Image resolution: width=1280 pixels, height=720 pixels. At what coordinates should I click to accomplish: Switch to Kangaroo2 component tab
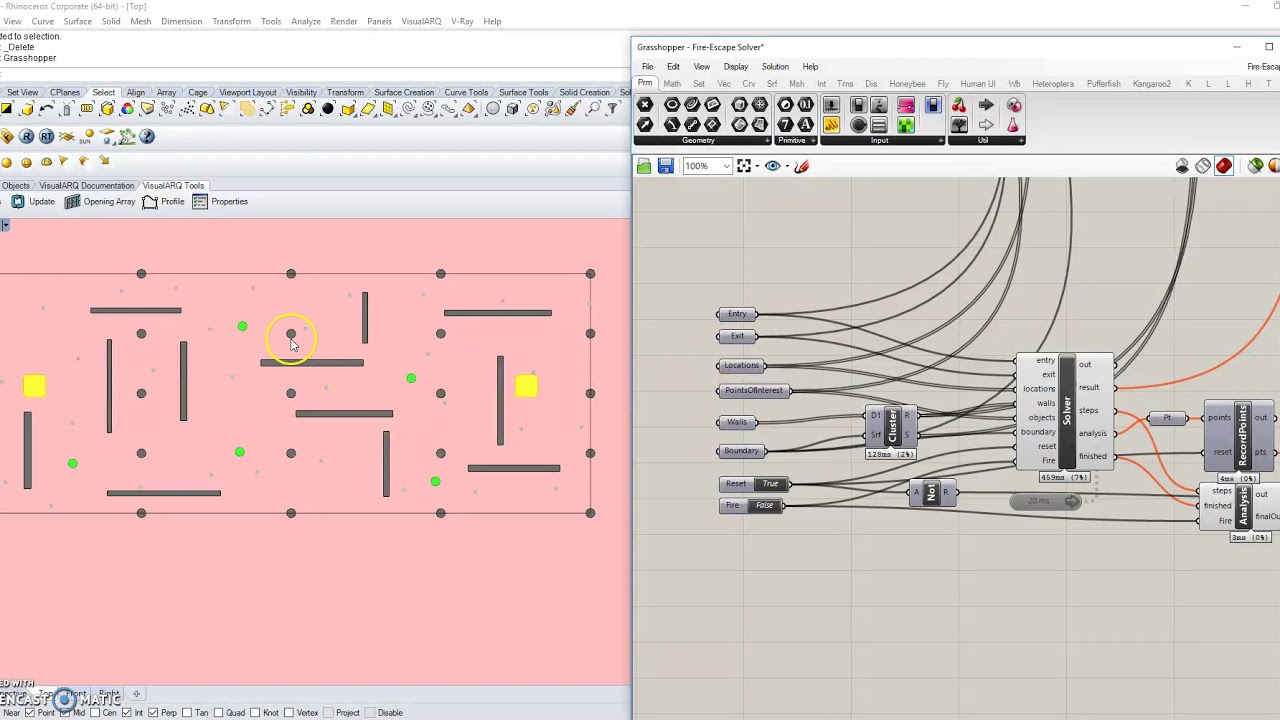point(1151,84)
